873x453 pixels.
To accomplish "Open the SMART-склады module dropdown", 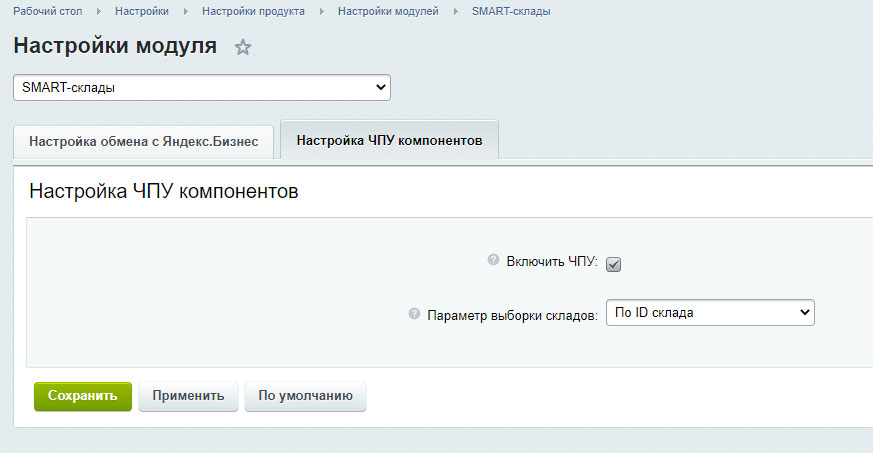I will click(202, 88).
